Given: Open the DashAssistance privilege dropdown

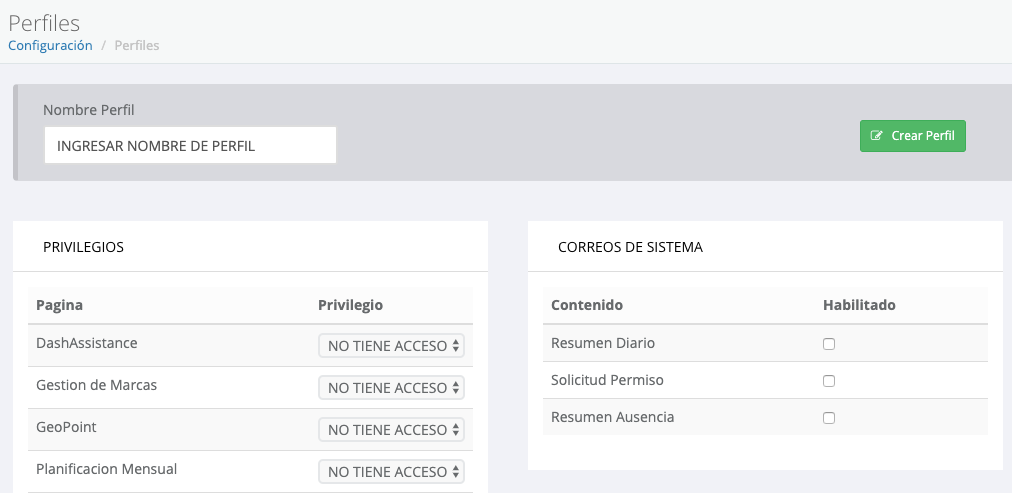Looking at the screenshot, I should coord(391,346).
